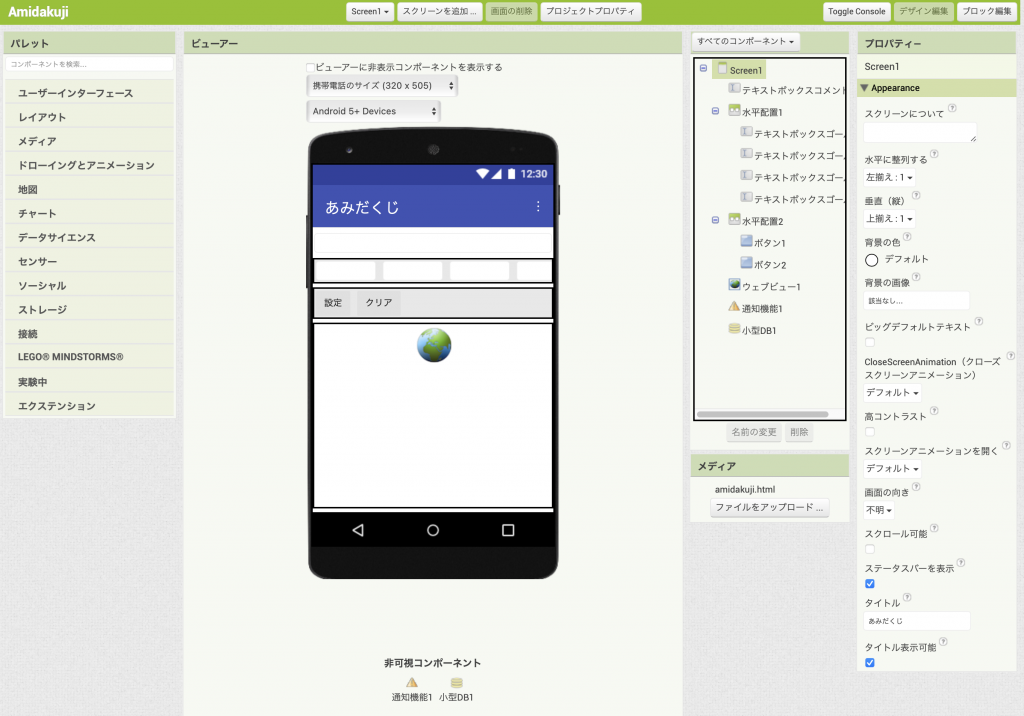Select the 通知機能1 warning icon in tree
Image resolution: width=1024 pixels, height=716 pixels.
734,307
